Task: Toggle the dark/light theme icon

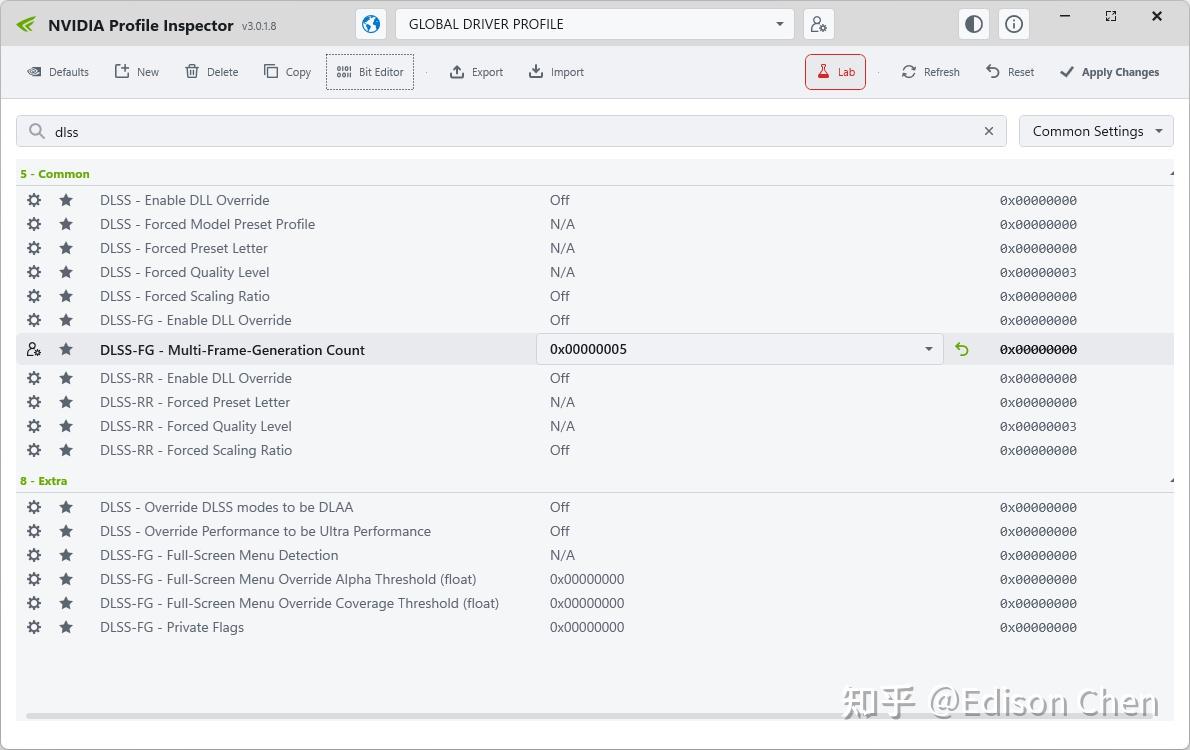Action: (974, 24)
